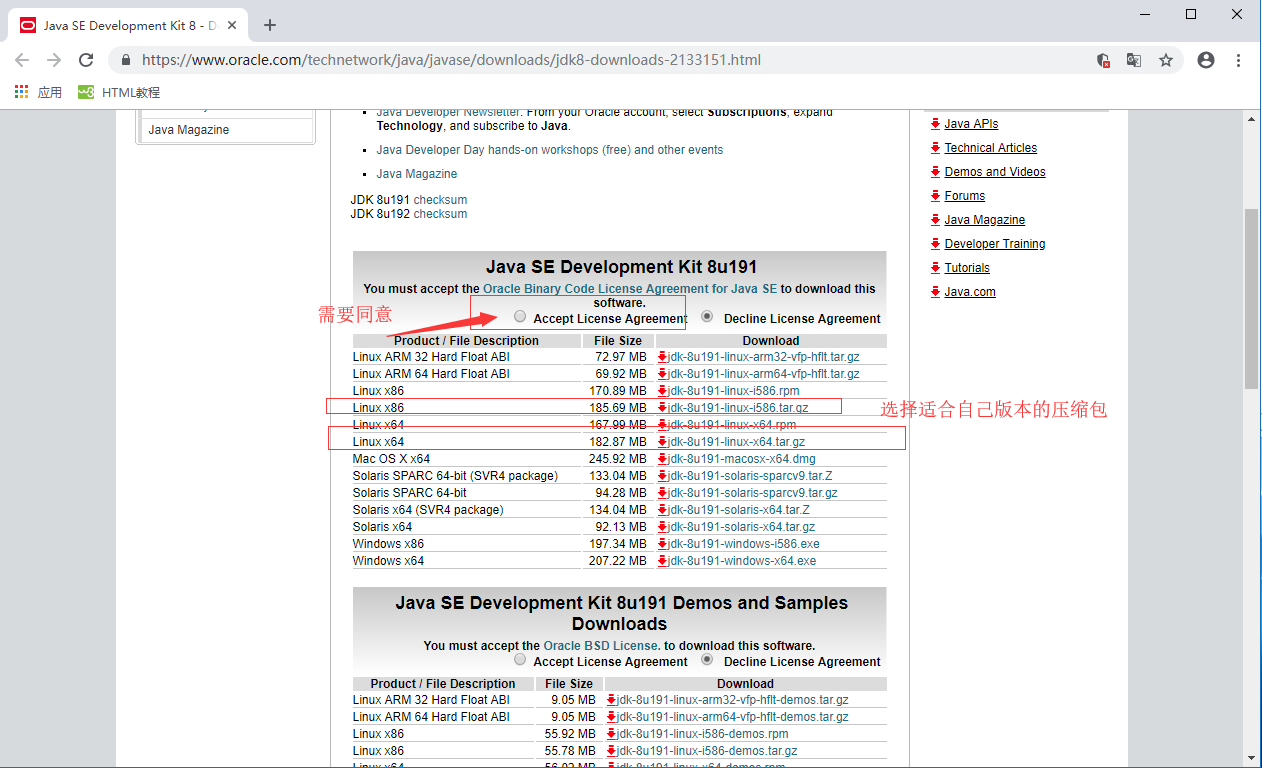Image resolution: width=1262 pixels, height=768 pixels.
Task: Select Decline License Agreement for JDK 8u191
Action: point(707,316)
